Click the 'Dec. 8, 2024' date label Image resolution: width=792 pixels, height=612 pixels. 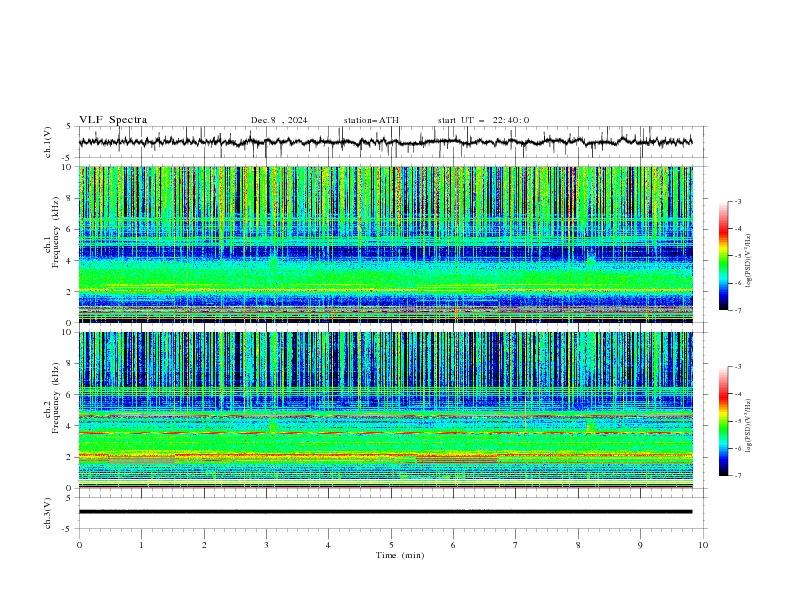(279, 120)
